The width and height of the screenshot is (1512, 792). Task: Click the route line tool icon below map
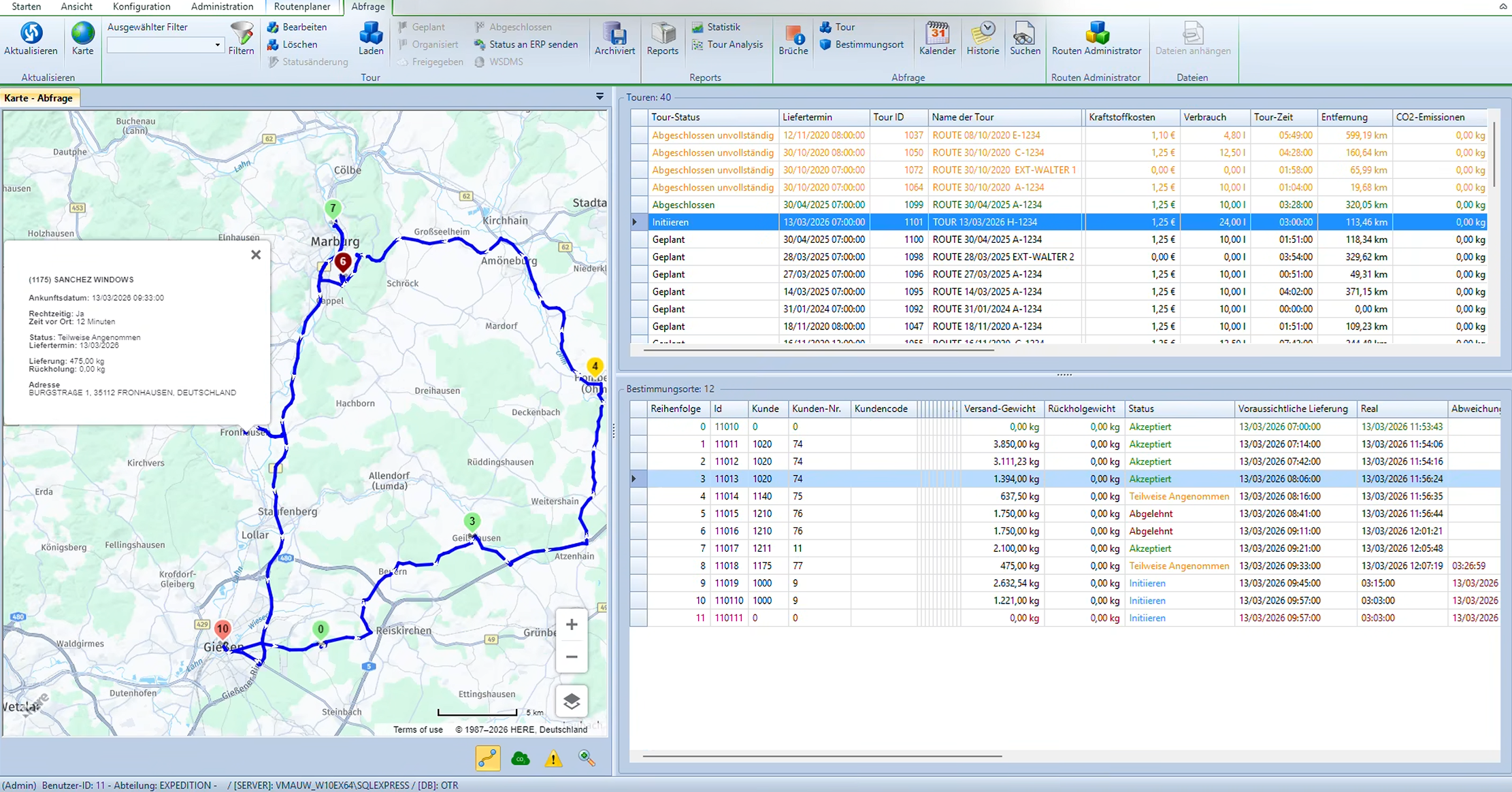pyautogui.click(x=488, y=758)
